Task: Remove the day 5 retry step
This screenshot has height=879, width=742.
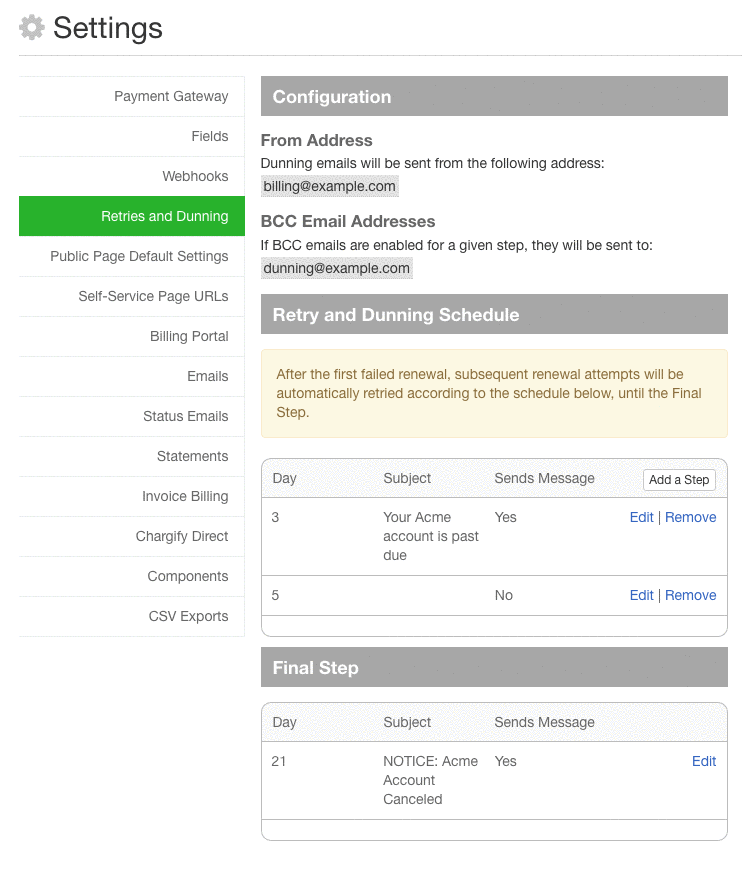Action: click(x=691, y=596)
